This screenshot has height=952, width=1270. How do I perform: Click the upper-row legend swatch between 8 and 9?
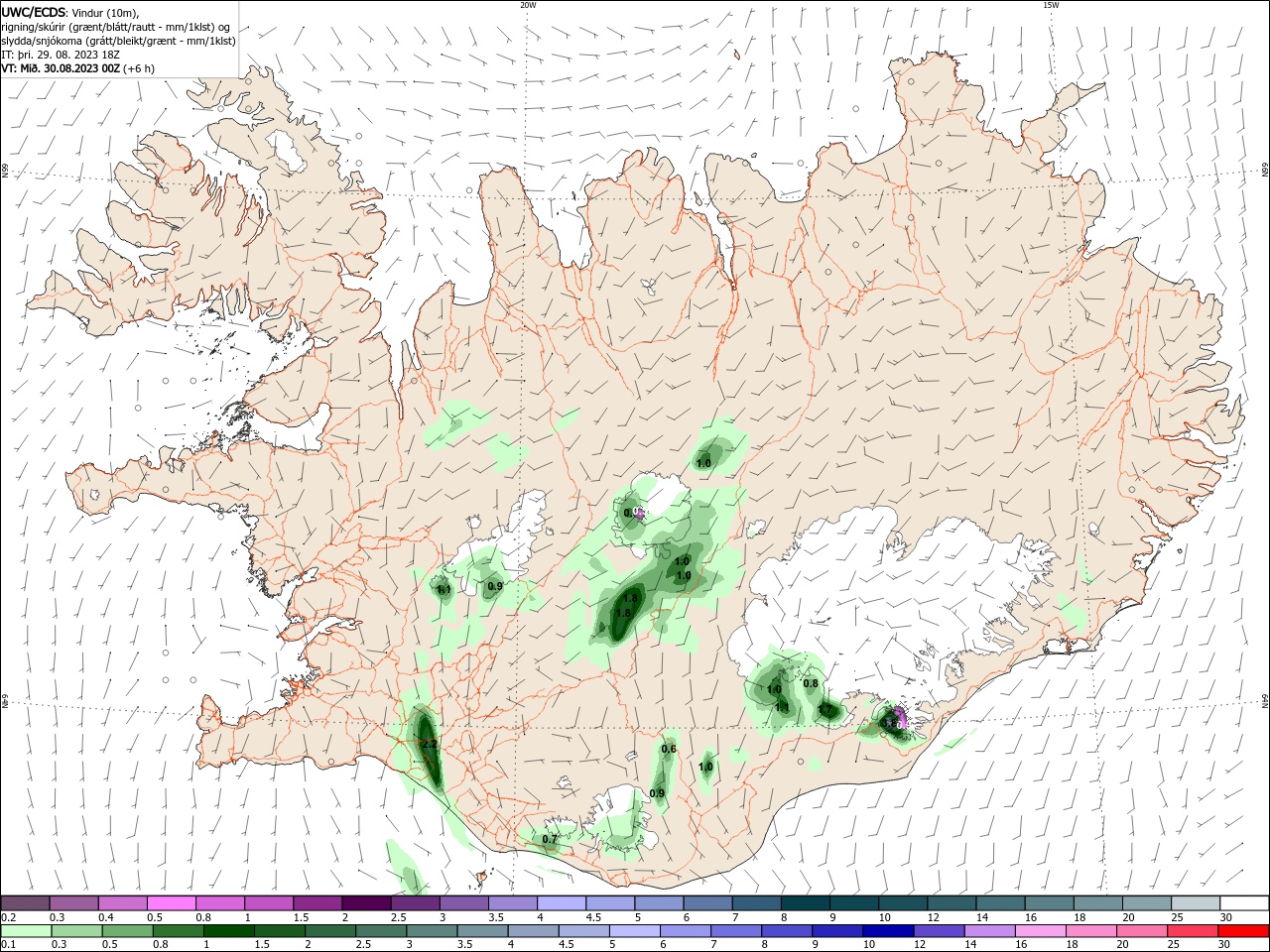click(x=806, y=903)
